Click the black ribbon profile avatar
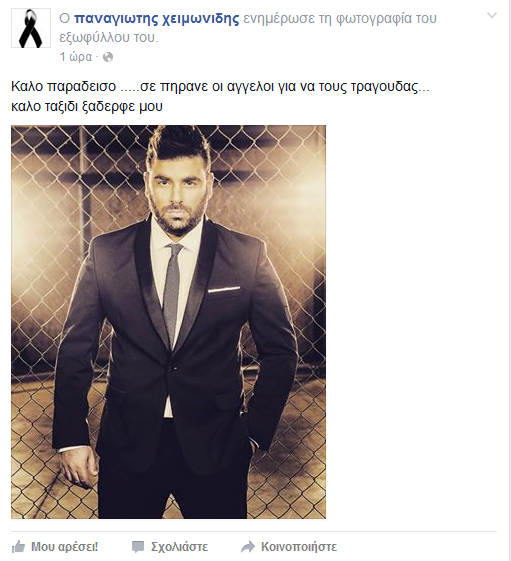This screenshot has width=511, height=561. click(31, 28)
